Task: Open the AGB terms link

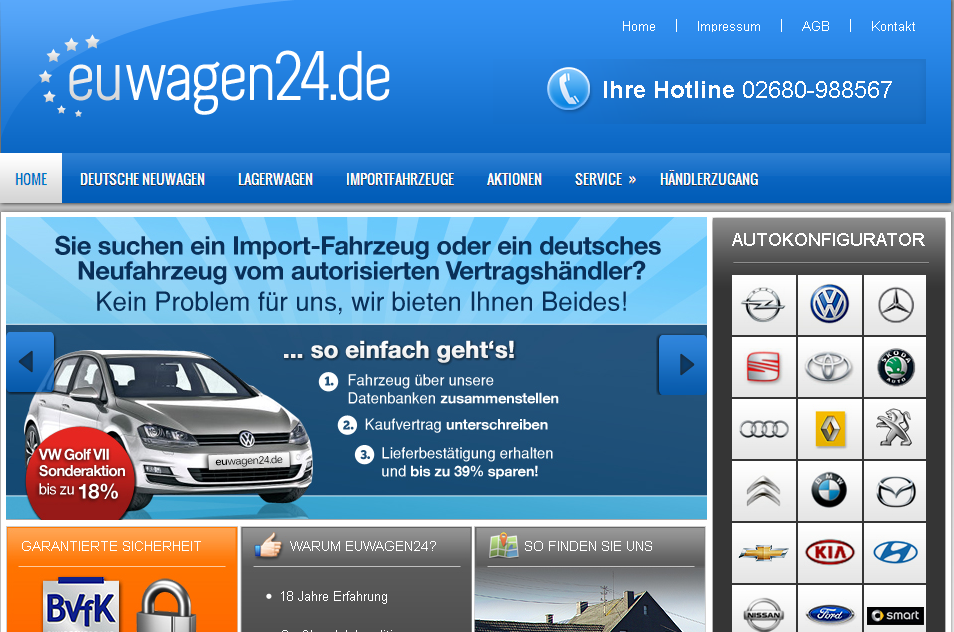Action: (815, 26)
